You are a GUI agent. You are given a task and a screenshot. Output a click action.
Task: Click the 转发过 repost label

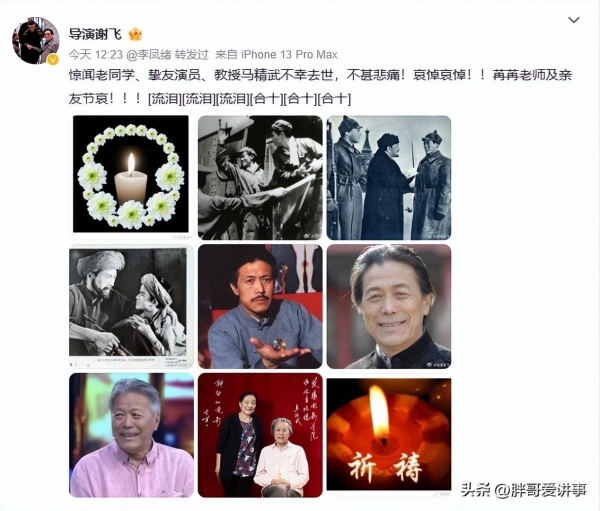(192, 55)
